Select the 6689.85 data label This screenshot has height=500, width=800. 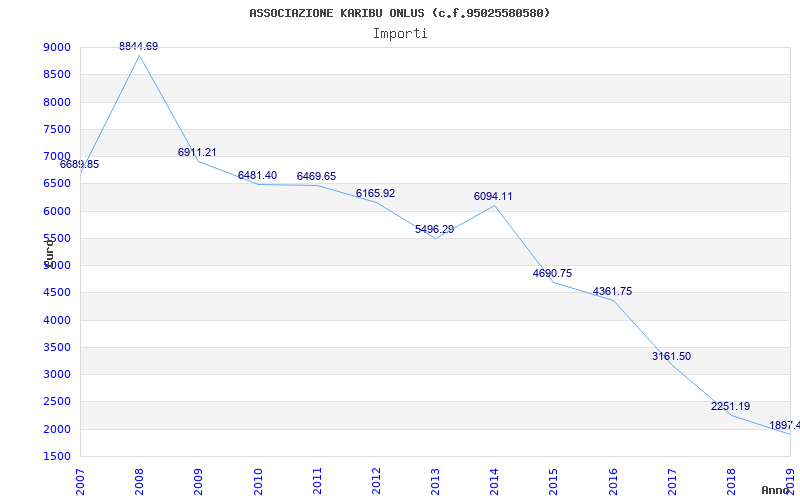tap(80, 165)
